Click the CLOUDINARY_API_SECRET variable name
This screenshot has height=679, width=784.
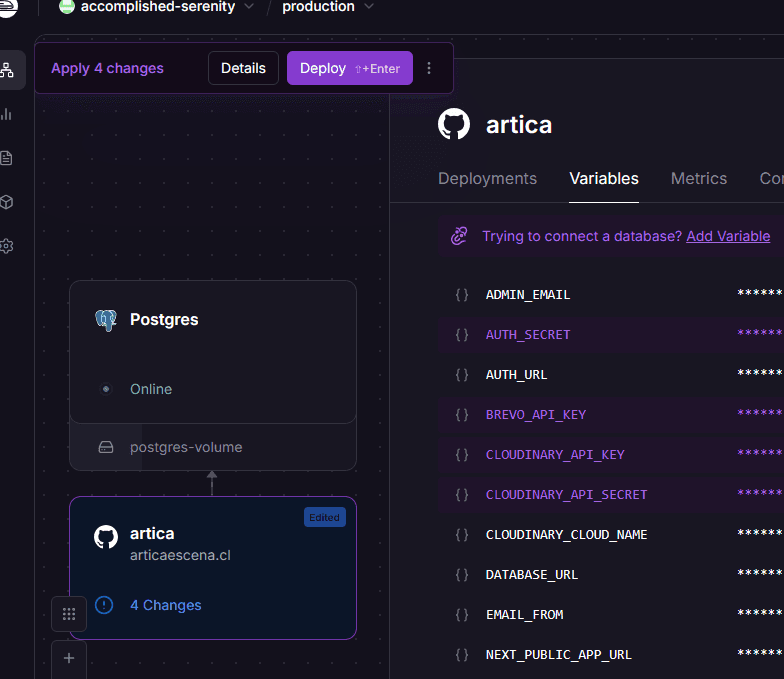coord(566,494)
